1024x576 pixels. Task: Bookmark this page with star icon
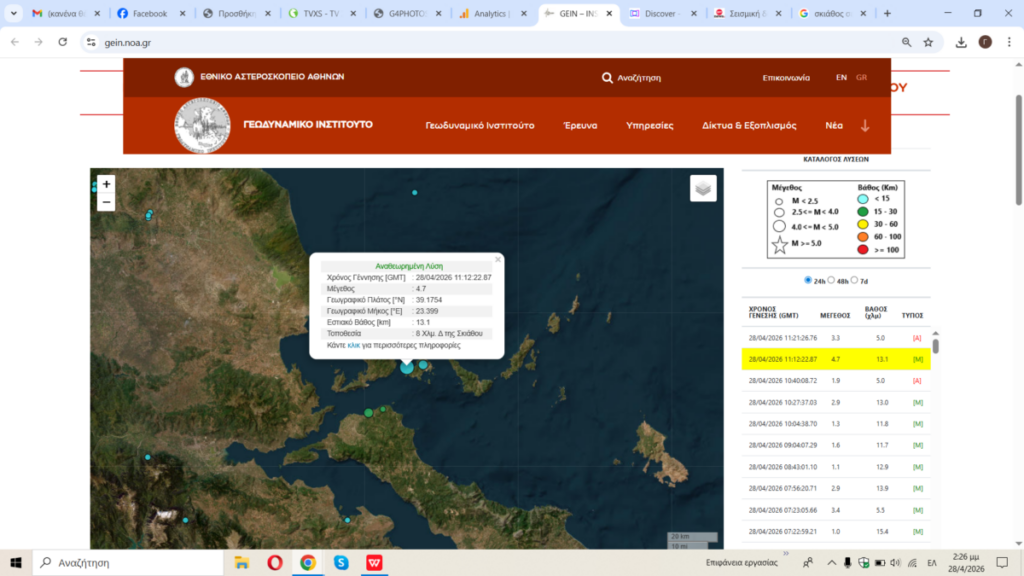[x=928, y=43]
